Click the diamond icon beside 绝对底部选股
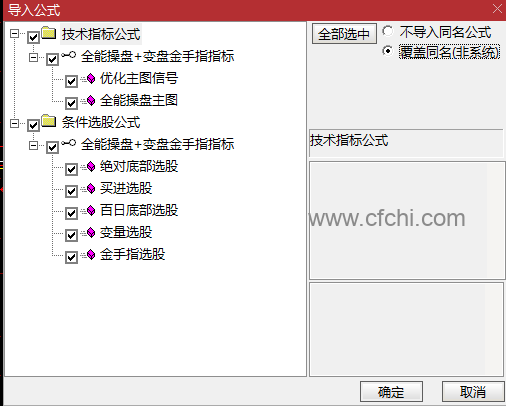The height and width of the screenshot is (406, 506). (x=91, y=167)
